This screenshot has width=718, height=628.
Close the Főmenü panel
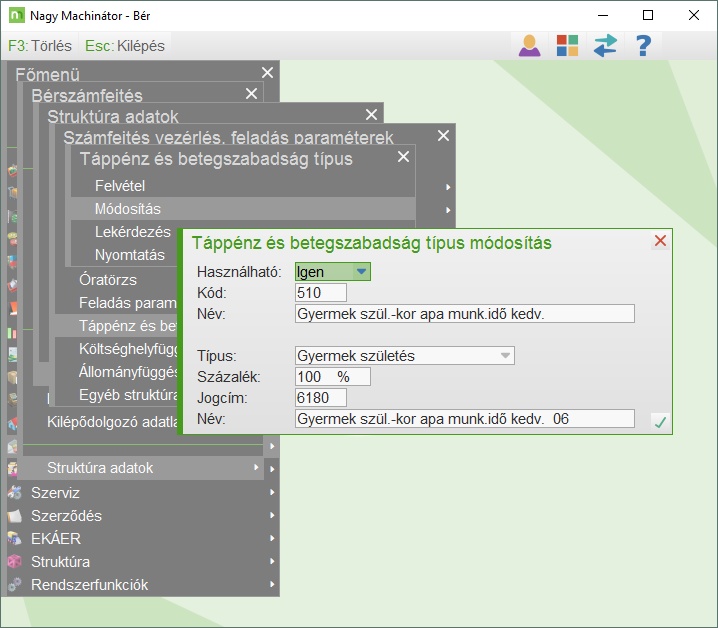pos(267,72)
